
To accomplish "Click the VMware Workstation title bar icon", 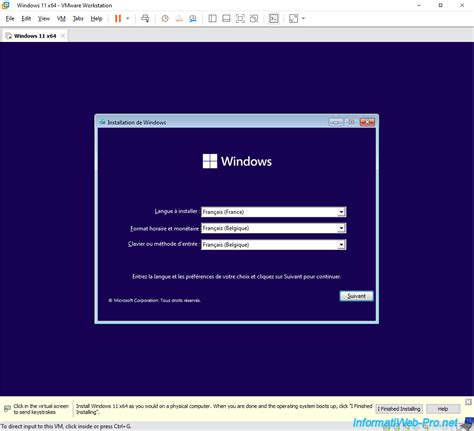I will pos(5,5).
